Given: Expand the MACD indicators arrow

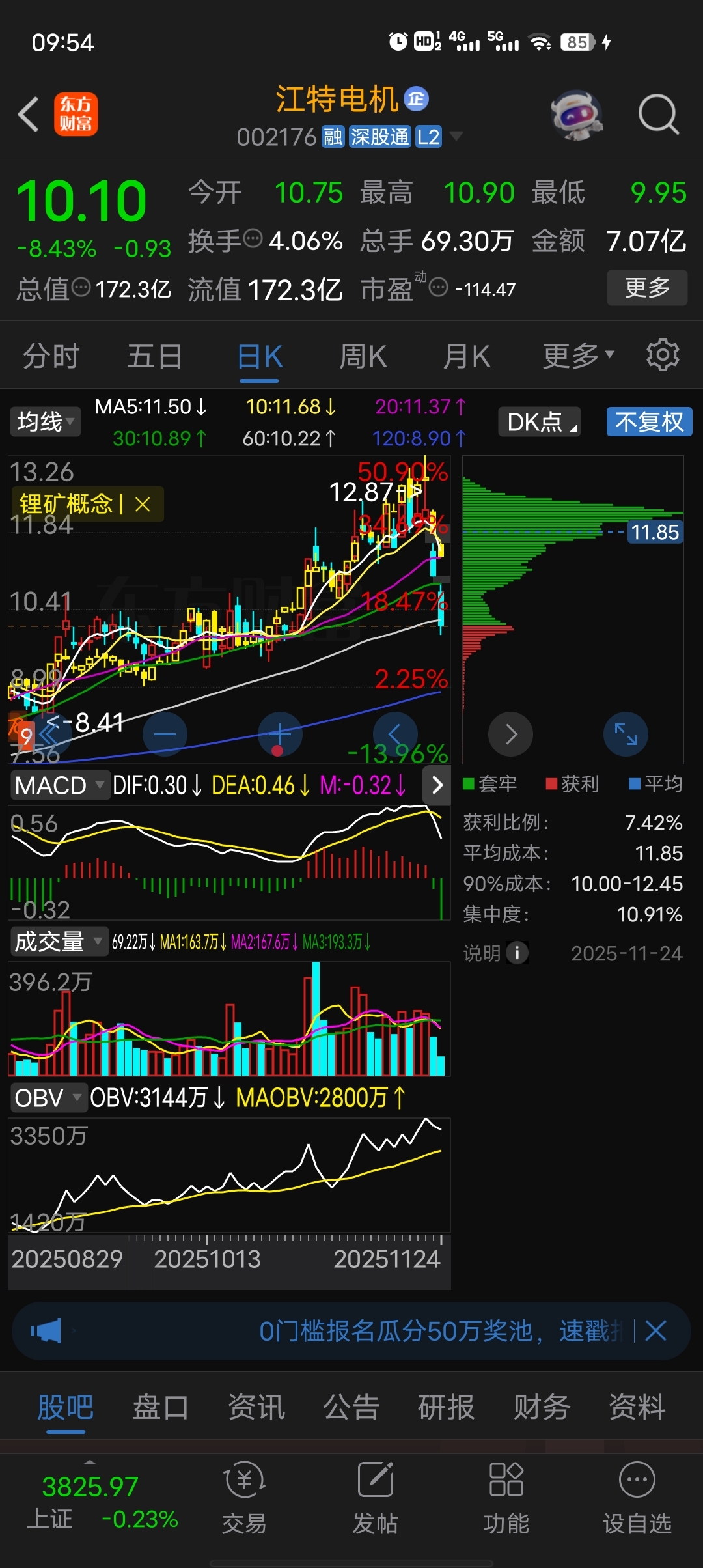Looking at the screenshot, I should click(x=437, y=785).
